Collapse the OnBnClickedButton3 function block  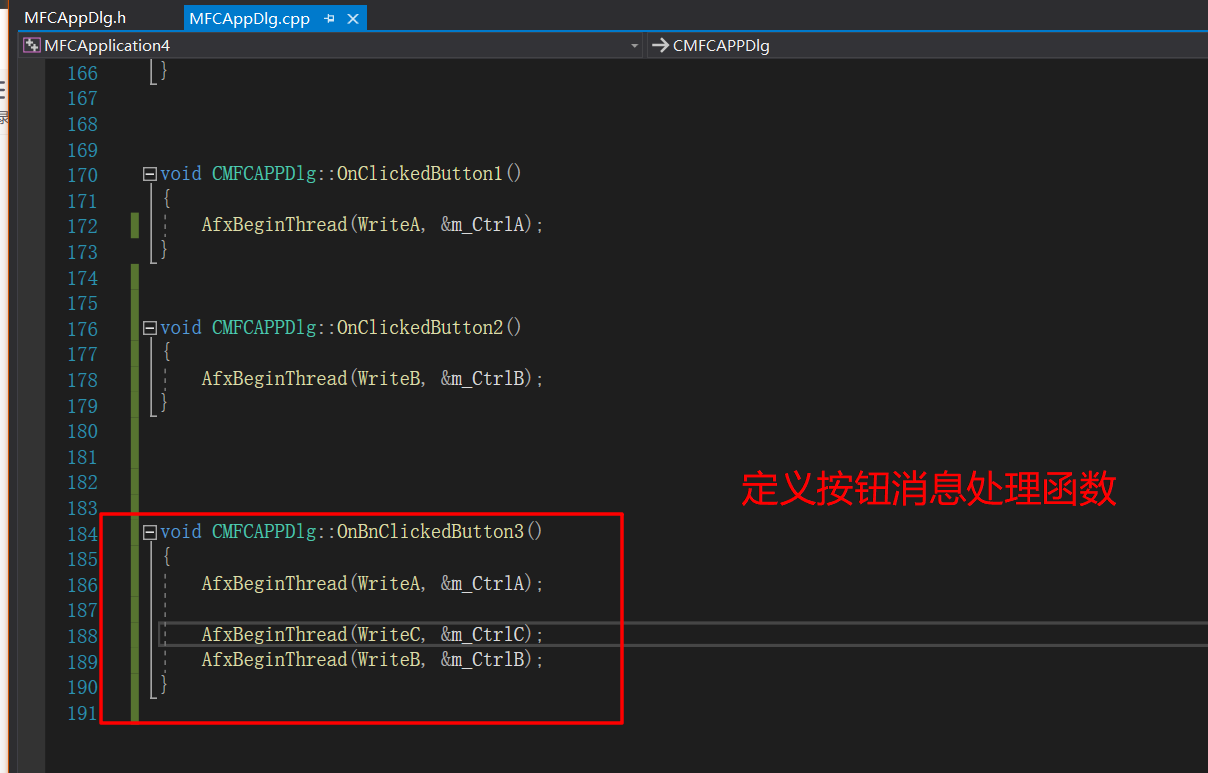coord(150,532)
